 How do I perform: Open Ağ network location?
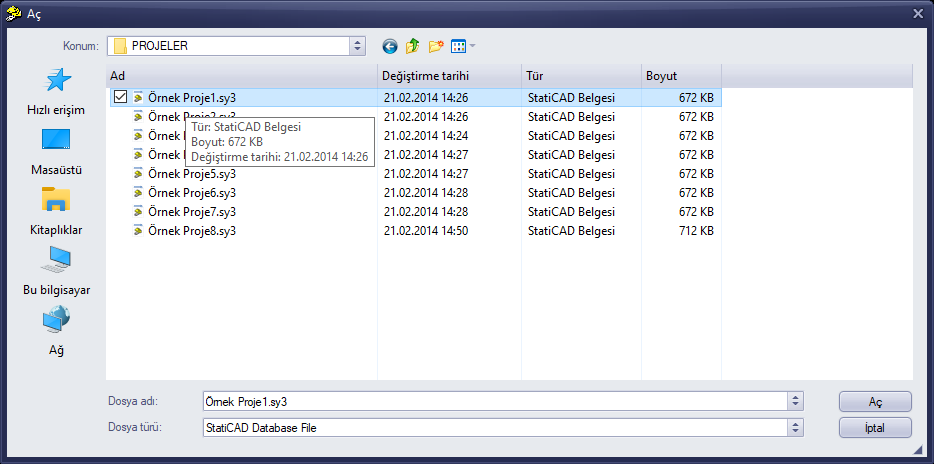click(56, 332)
